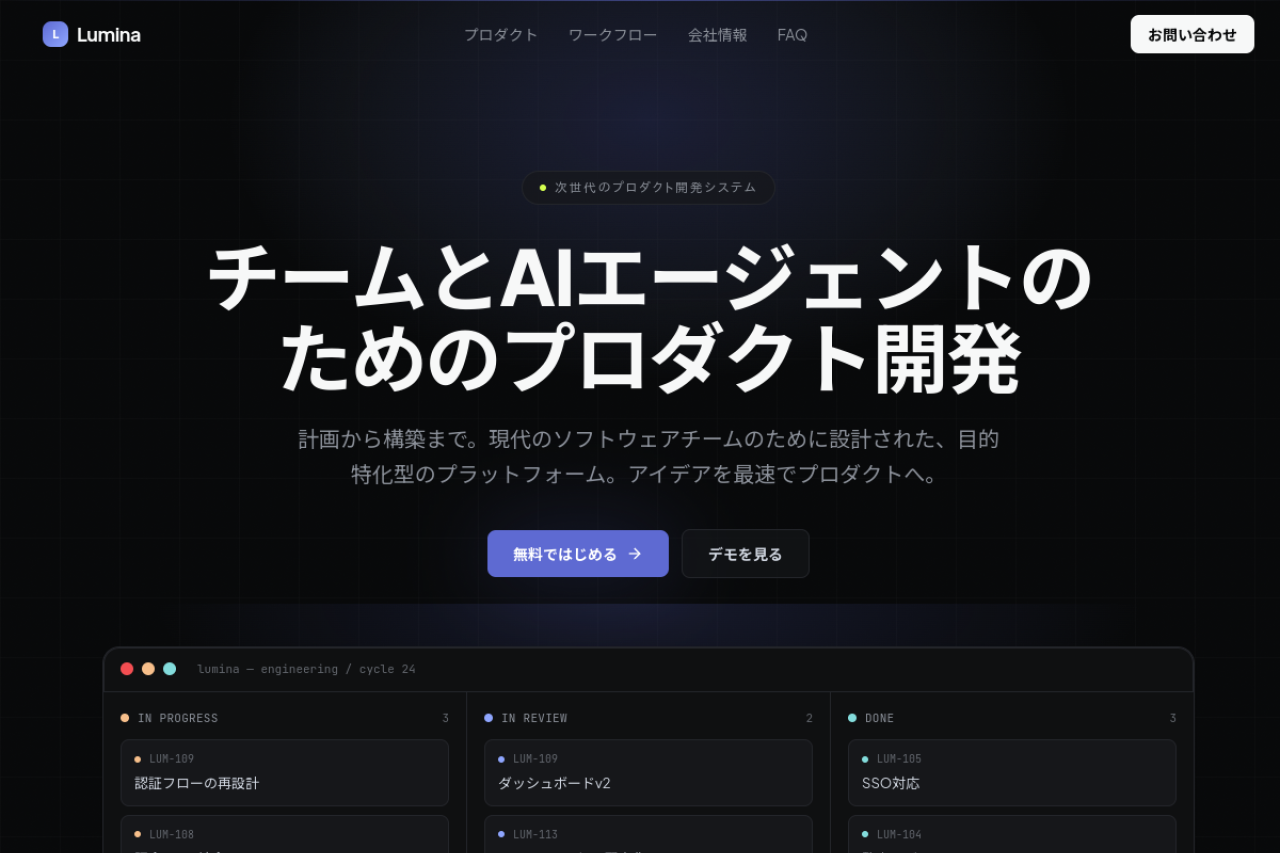
Task: Open the ワークフロー nav link
Action: coord(613,35)
